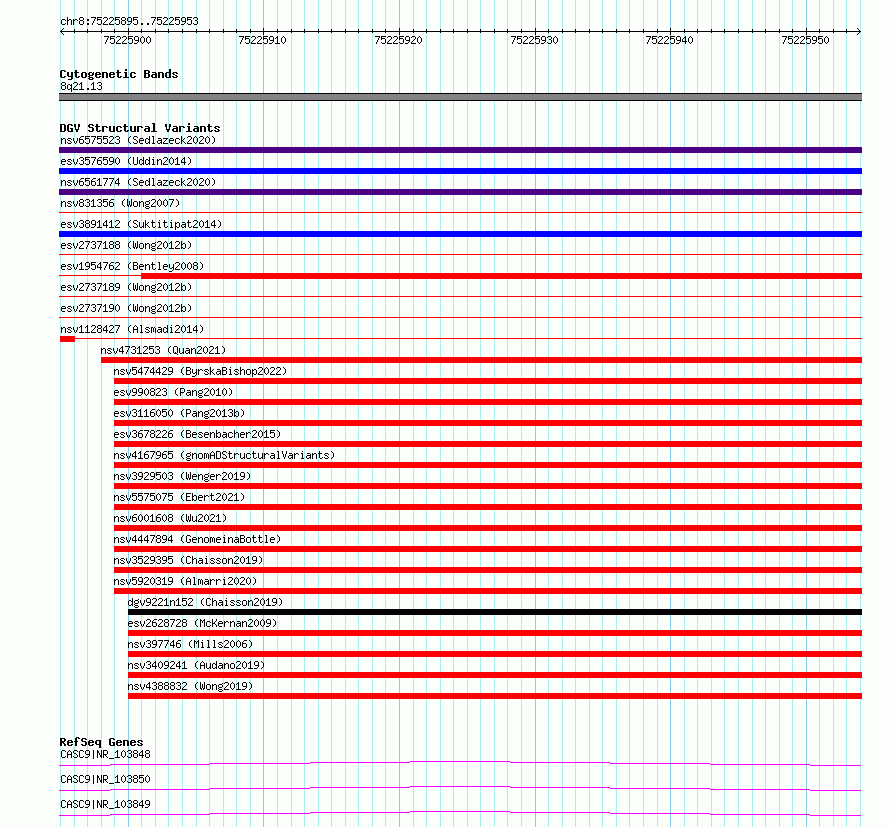Screen dimensions: 890x827
Task: Click the 75225940 ruler position label
Action: (x=669, y=40)
